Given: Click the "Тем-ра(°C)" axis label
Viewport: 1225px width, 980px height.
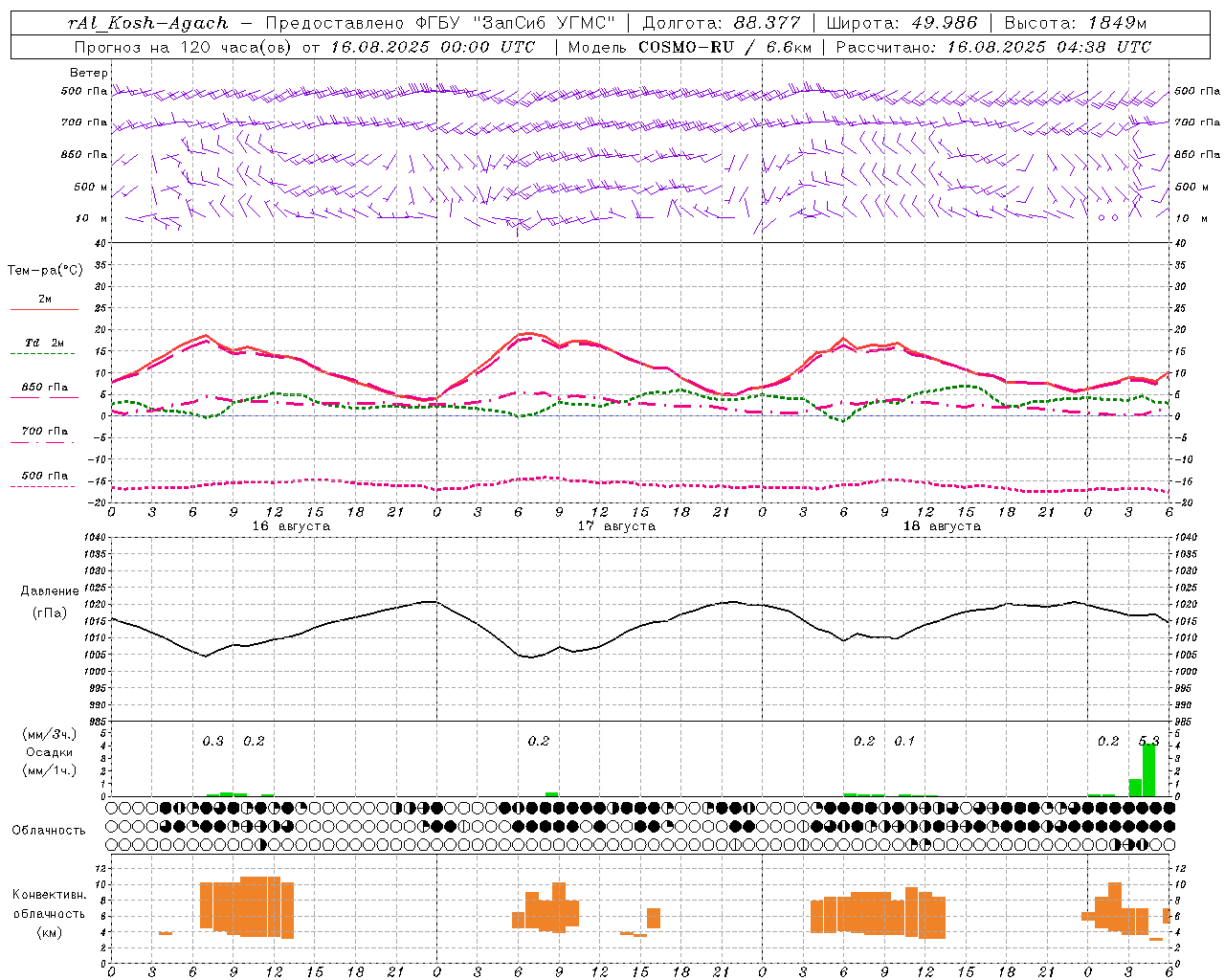Looking at the screenshot, I should (45, 271).
